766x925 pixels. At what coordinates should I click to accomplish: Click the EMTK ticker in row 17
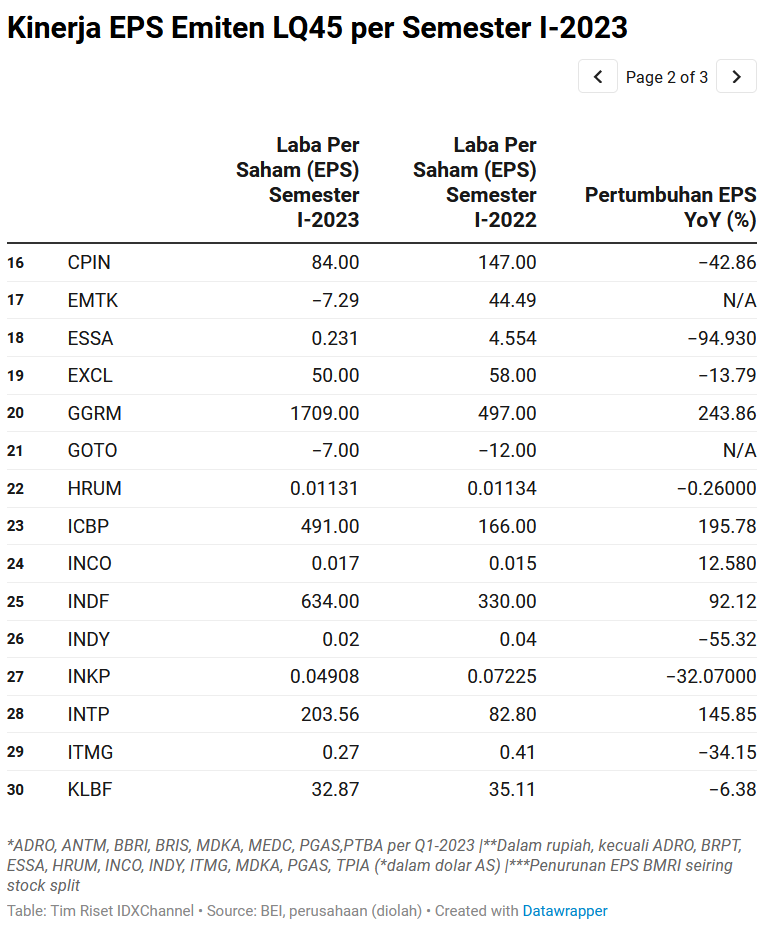(x=92, y=301)
